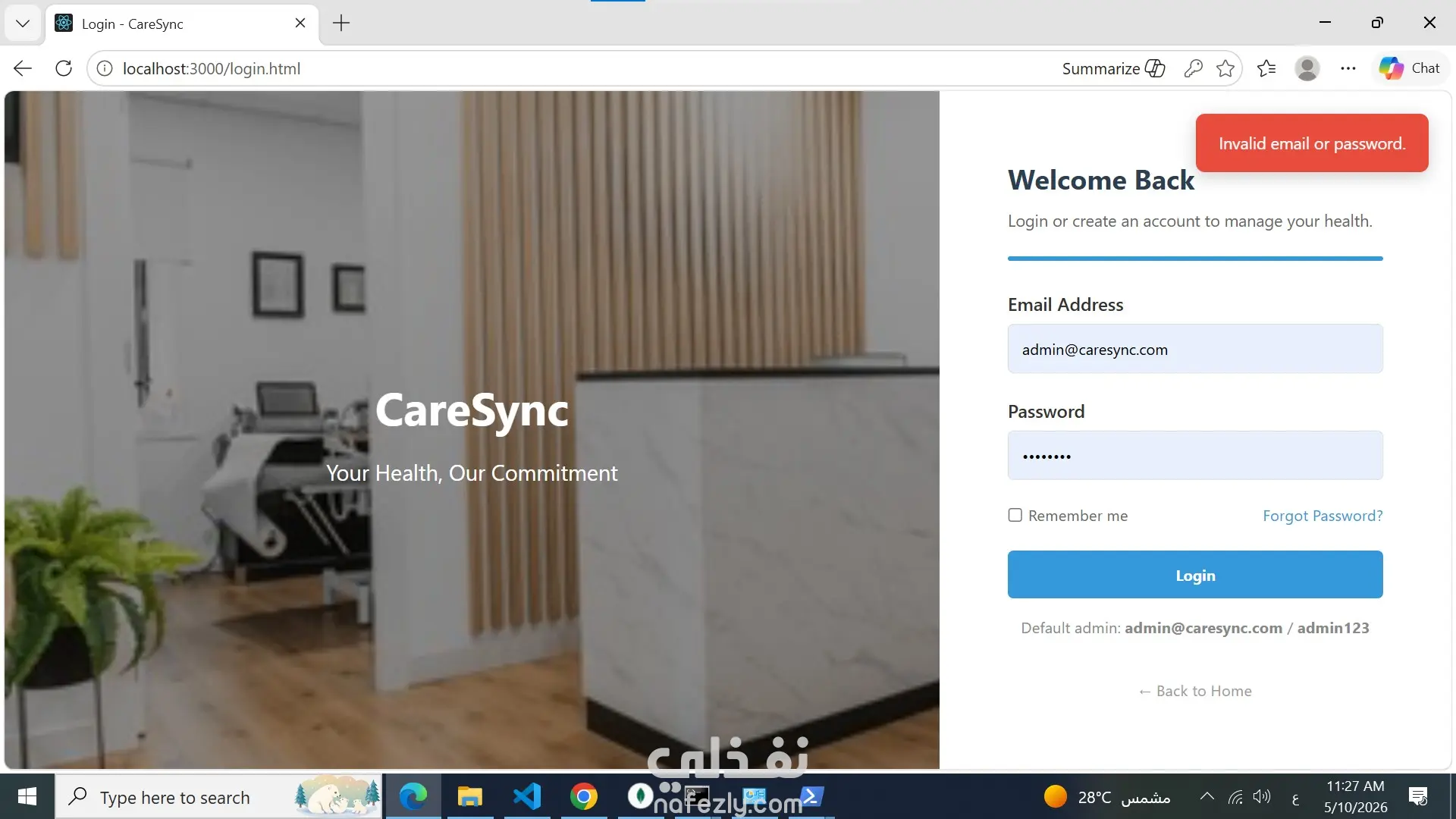
Task: Open the network Wi-Fi tray icon
Action: (1235, 796)
